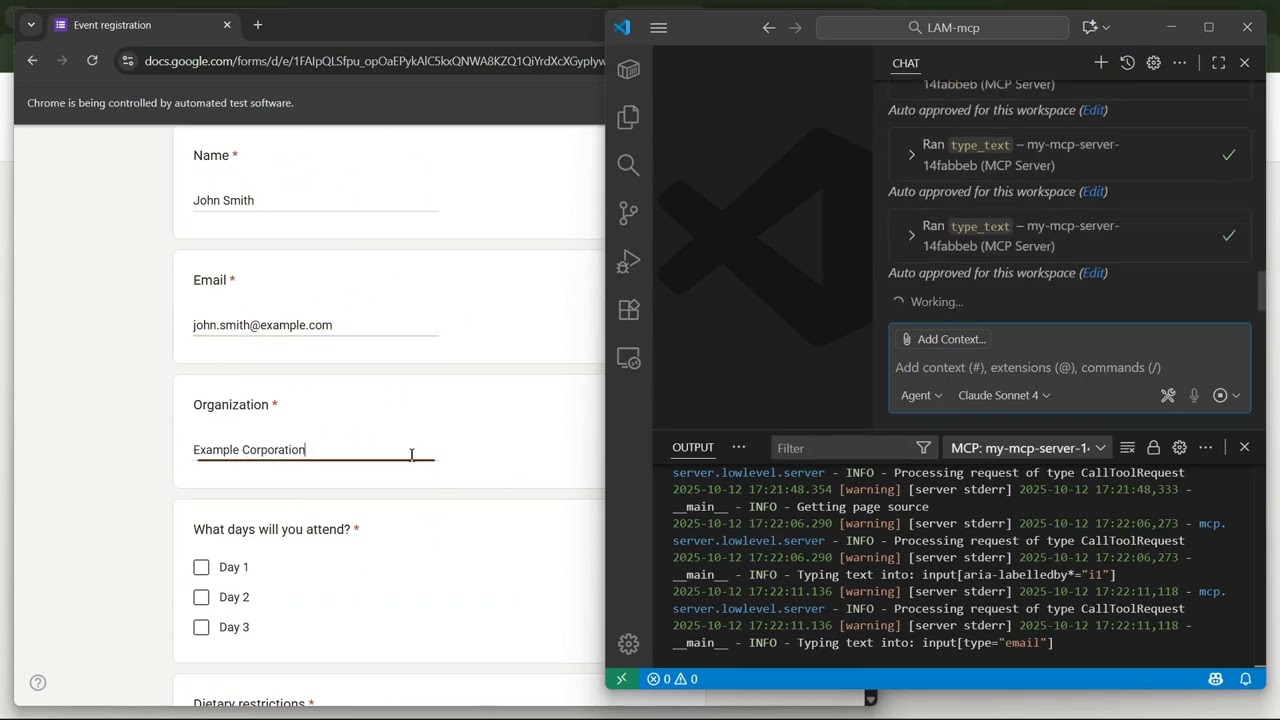
Task: Start a new chat with the plus icon
Action: (1101, 63)
